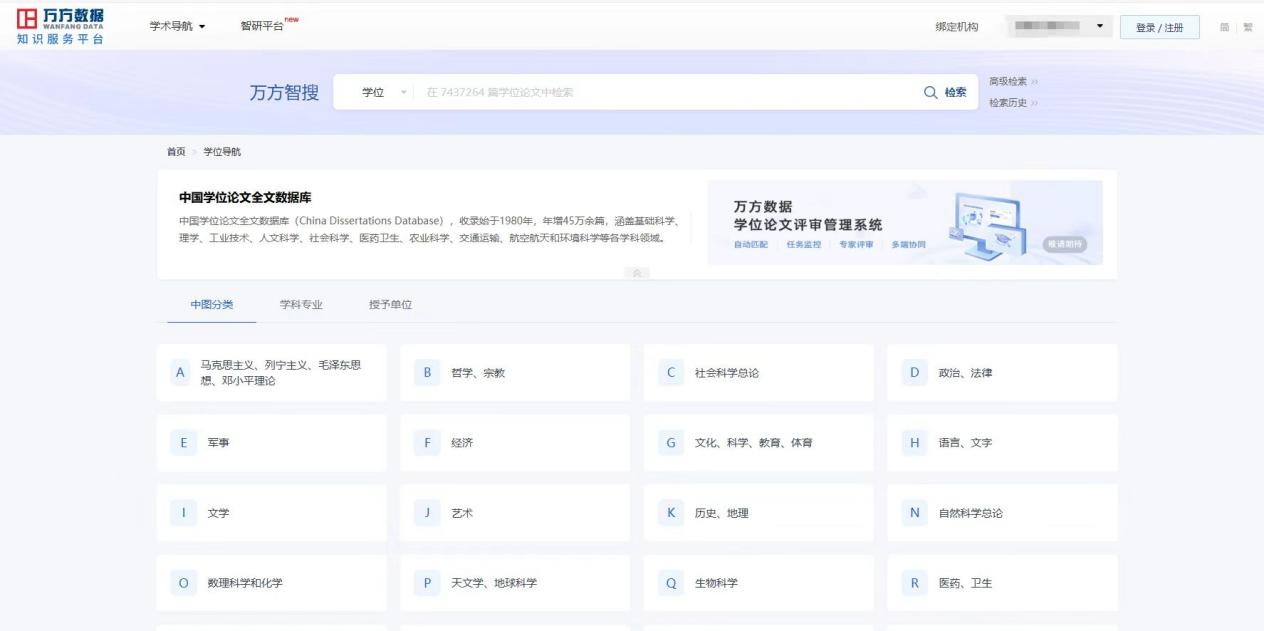This screenshot has height=631, width=1264.
Task: Click the 绑定机构 link
Action: click(x=956, y=27)
